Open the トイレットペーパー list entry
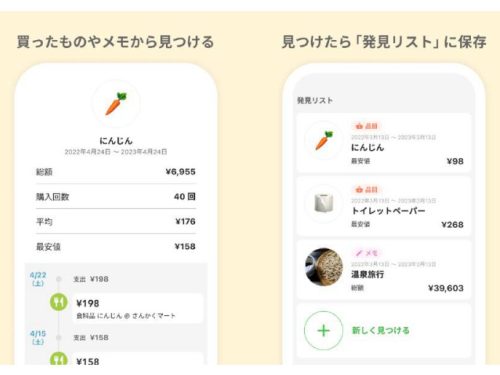The width and height of the screenshot is (500, 375). [383, 207]
